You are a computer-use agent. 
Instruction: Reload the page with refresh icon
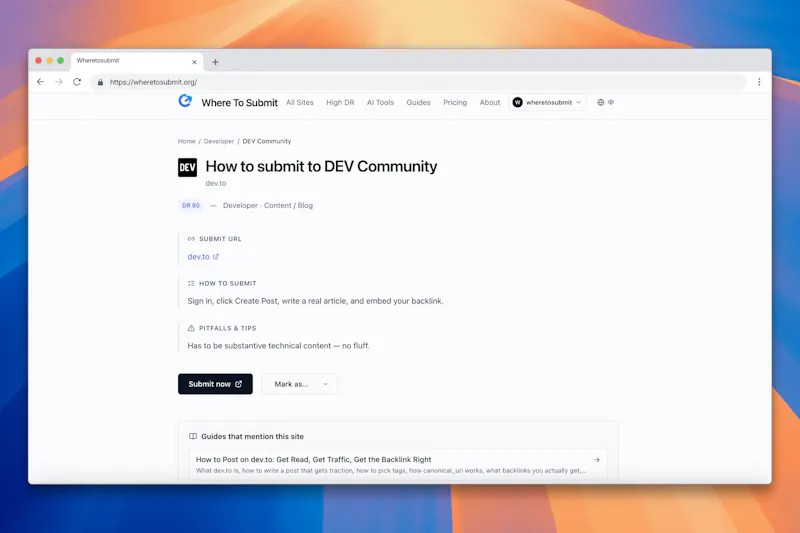tap(77, 82)
